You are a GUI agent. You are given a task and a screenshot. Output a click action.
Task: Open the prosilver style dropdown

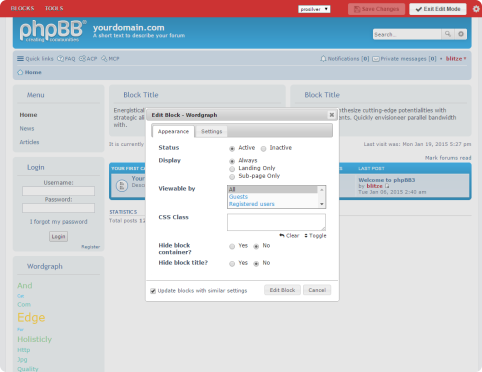point(314,9)
